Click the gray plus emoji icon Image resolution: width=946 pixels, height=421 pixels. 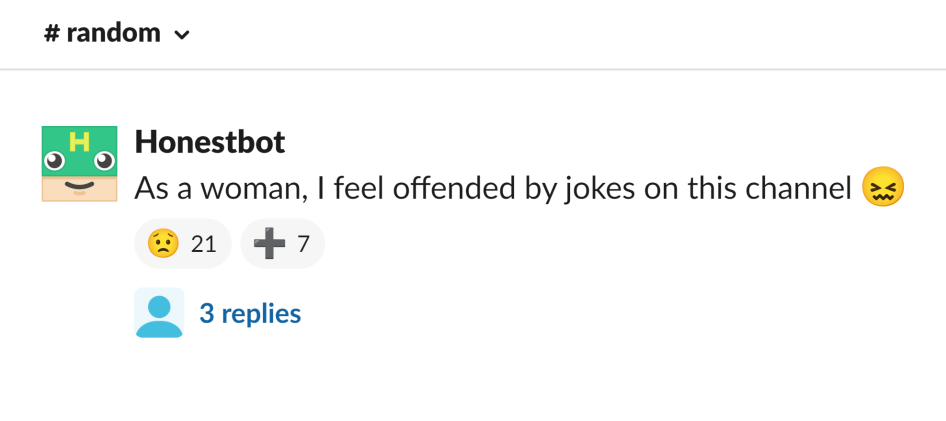pos(269,244)
